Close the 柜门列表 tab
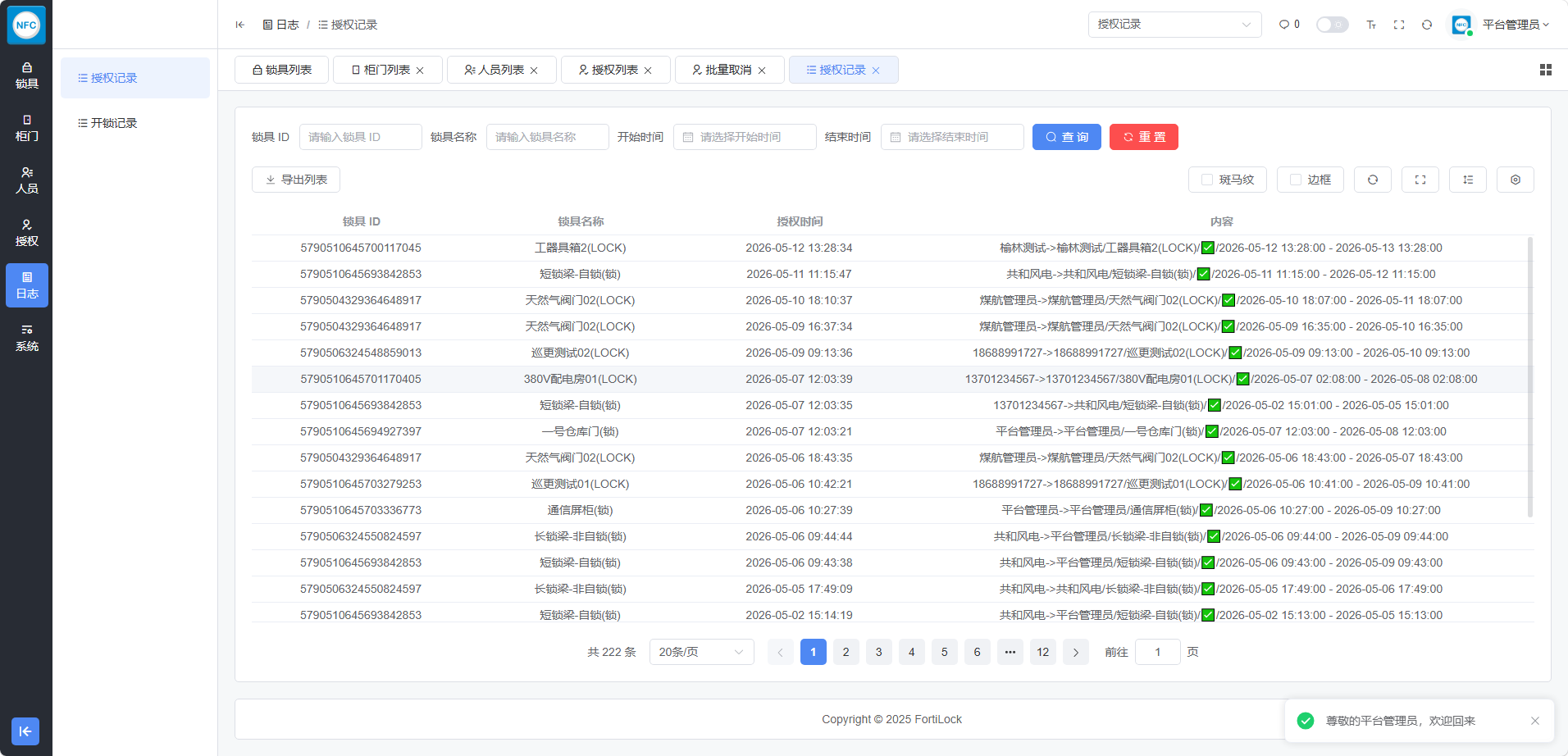 click(420, 71)
